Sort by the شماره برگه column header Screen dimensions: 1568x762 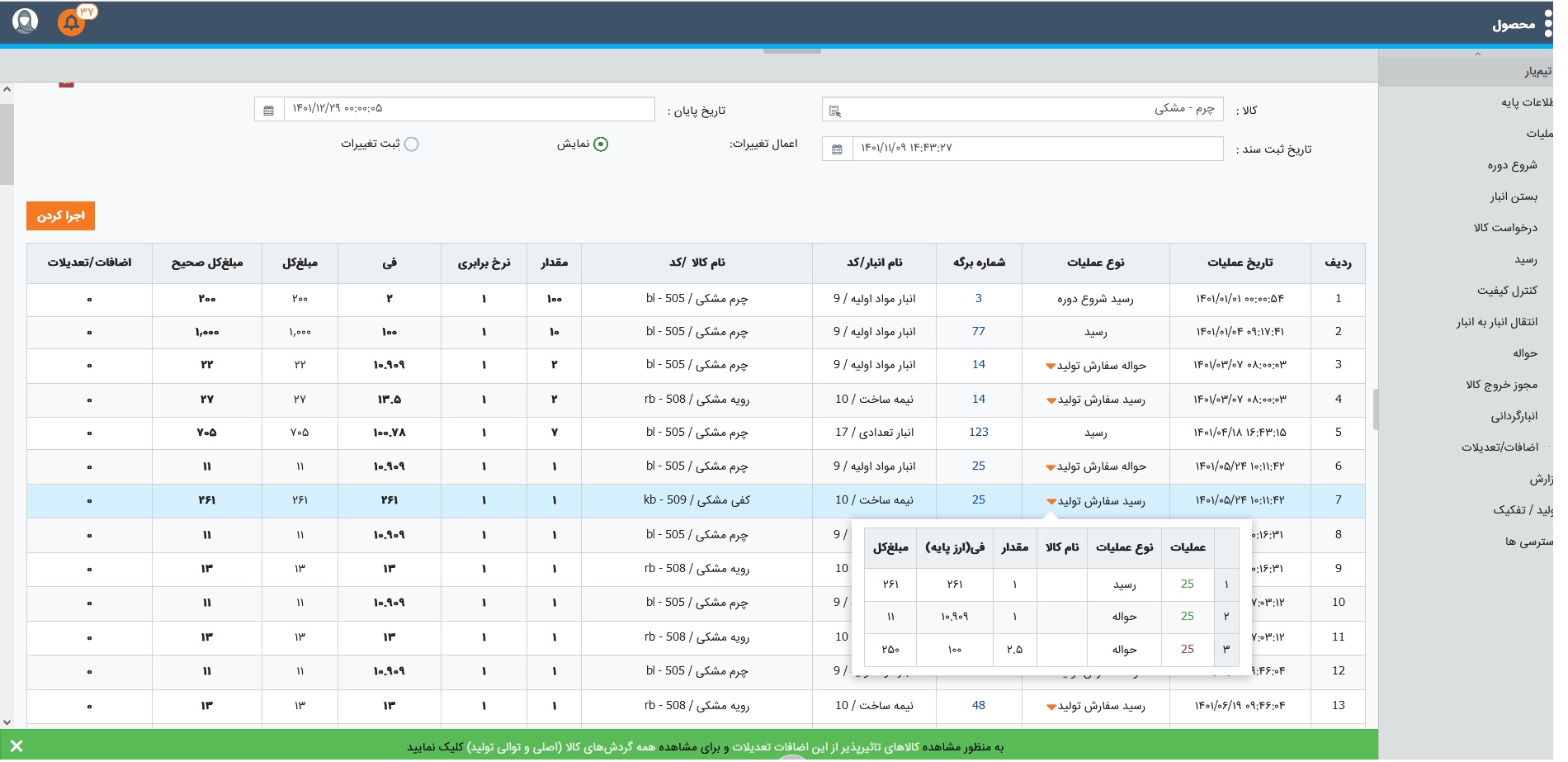click(979, 263)
